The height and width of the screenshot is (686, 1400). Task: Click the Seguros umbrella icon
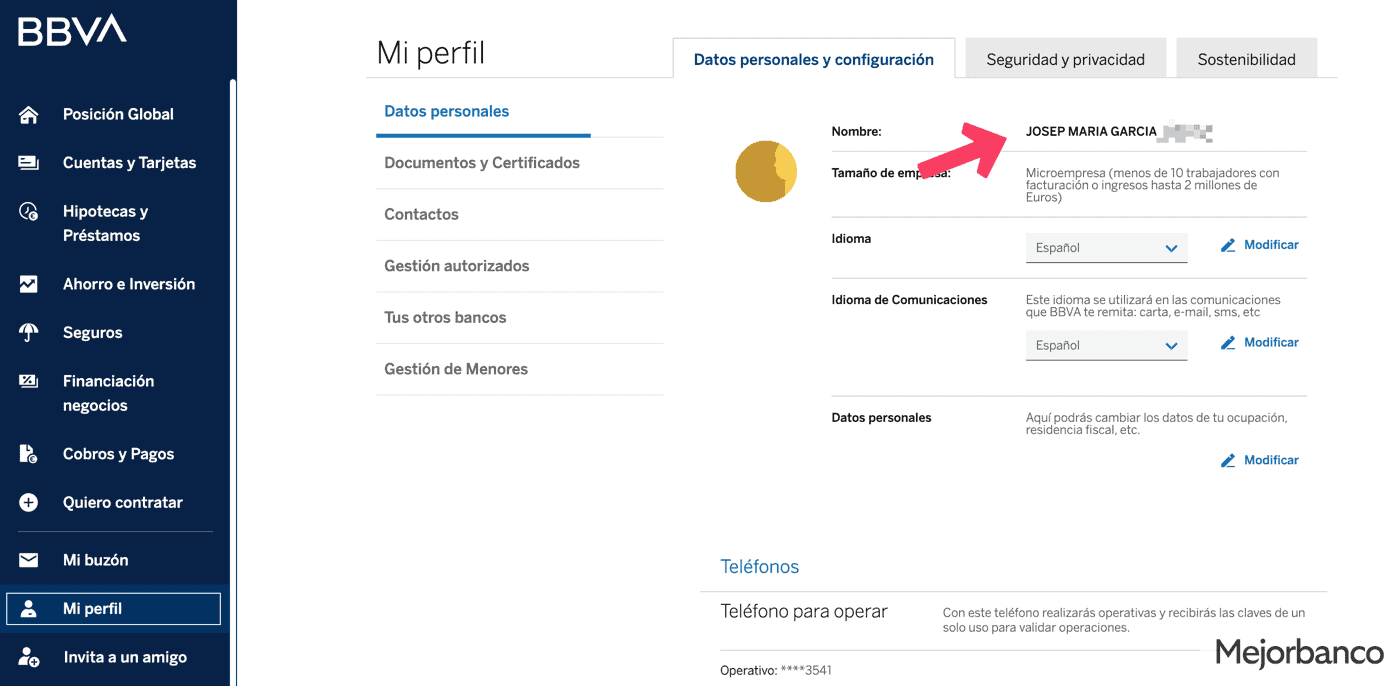pyautogui.click(x=29, y=333)
